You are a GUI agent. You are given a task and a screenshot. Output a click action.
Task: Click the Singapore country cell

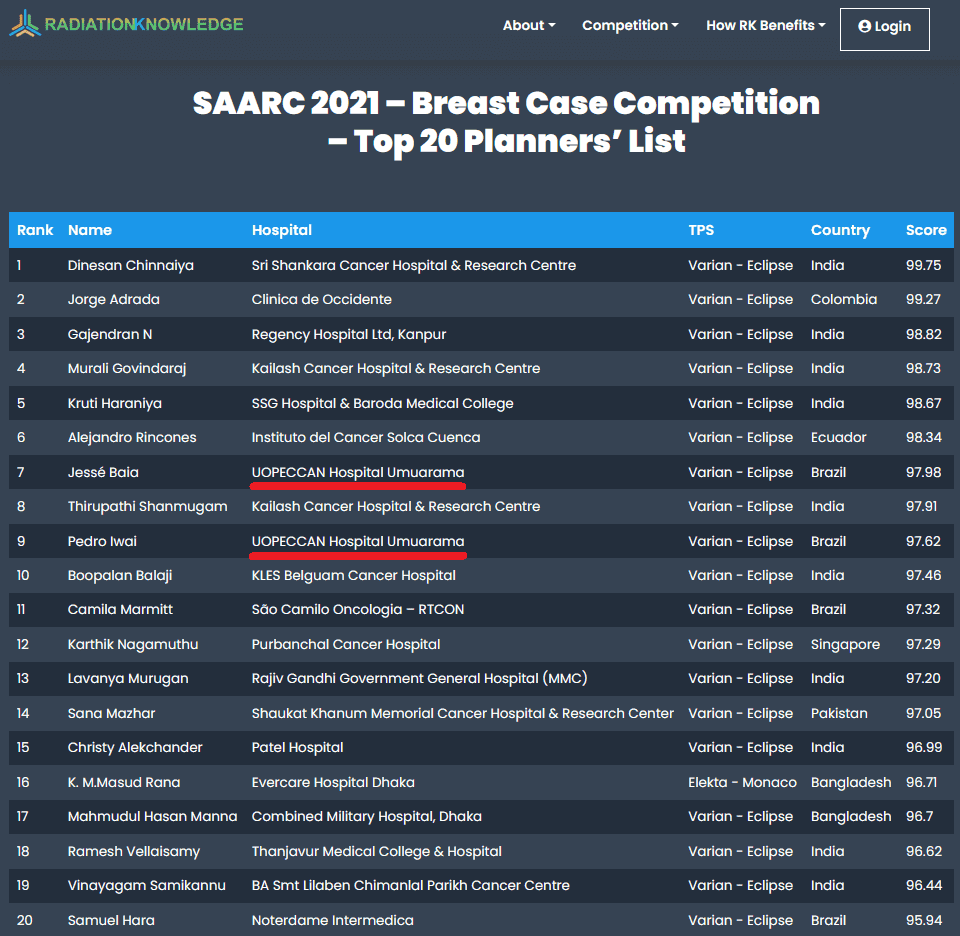coord(845,645)
